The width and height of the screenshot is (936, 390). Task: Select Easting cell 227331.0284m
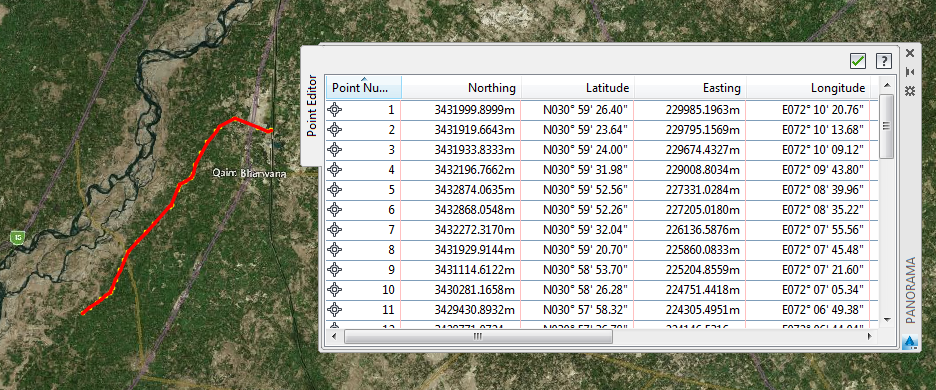689,190
